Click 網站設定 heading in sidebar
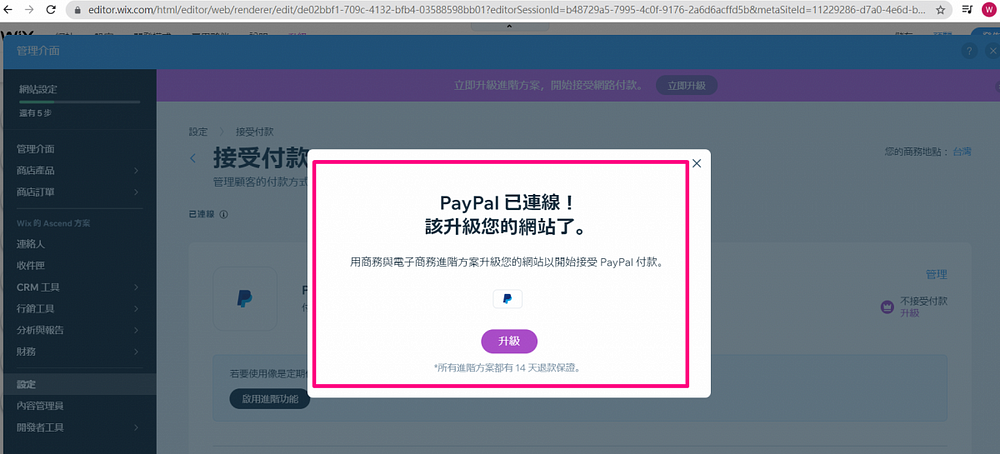This screenshot has height=454, width=1000. (38, 89)
